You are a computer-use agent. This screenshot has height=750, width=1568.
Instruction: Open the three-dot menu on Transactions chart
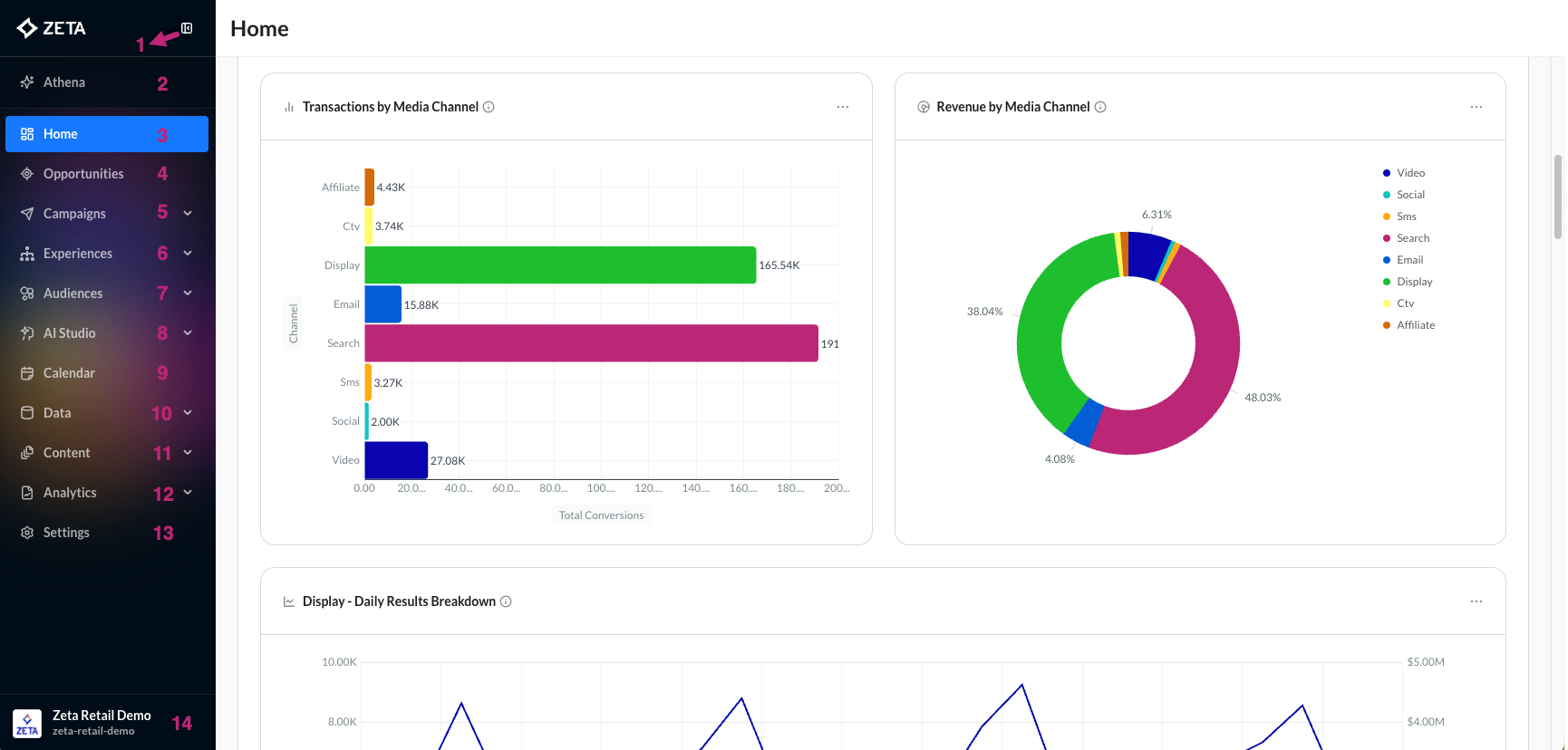coord(843,107)
